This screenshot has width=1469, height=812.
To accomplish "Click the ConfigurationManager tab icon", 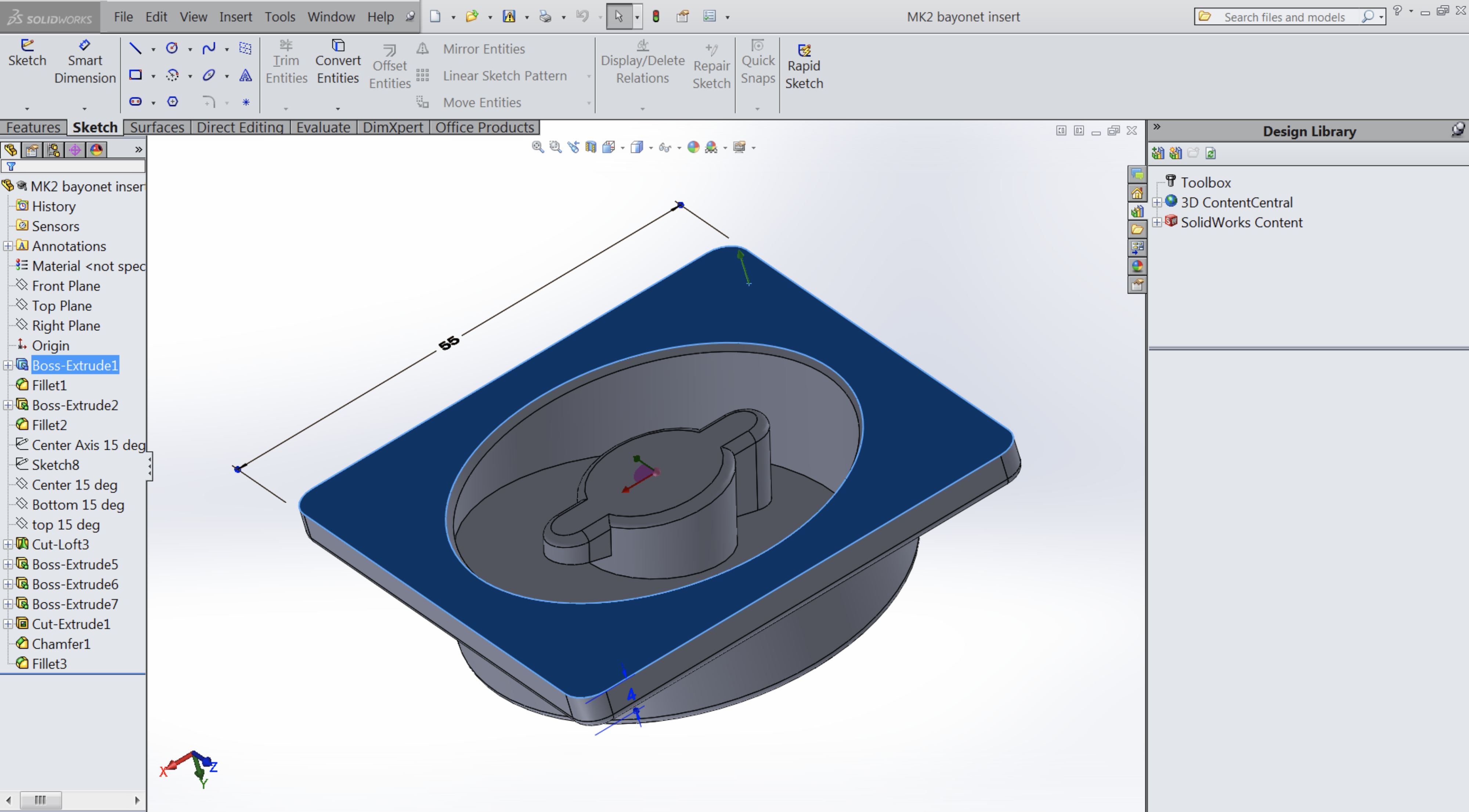I will tap(54, 149).
